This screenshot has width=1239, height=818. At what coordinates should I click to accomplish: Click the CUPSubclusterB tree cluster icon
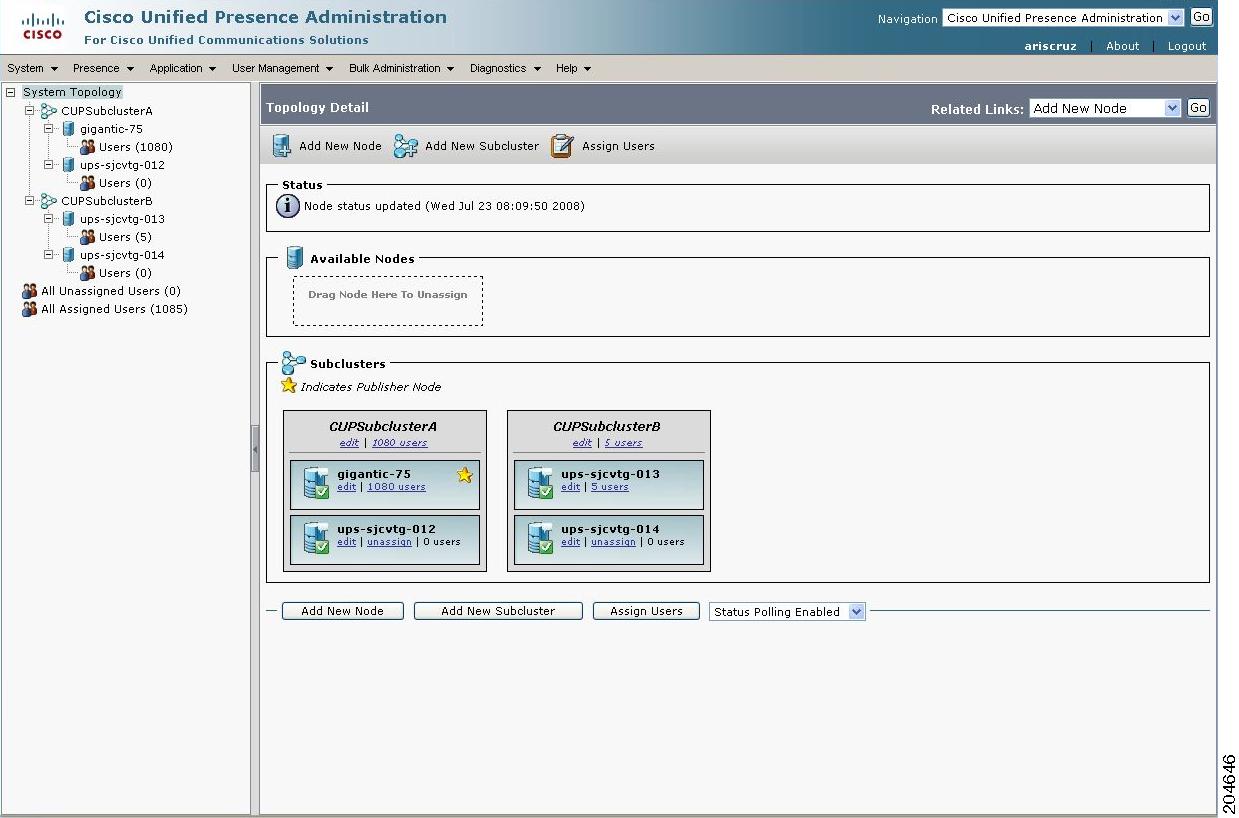tap(49, 201)
